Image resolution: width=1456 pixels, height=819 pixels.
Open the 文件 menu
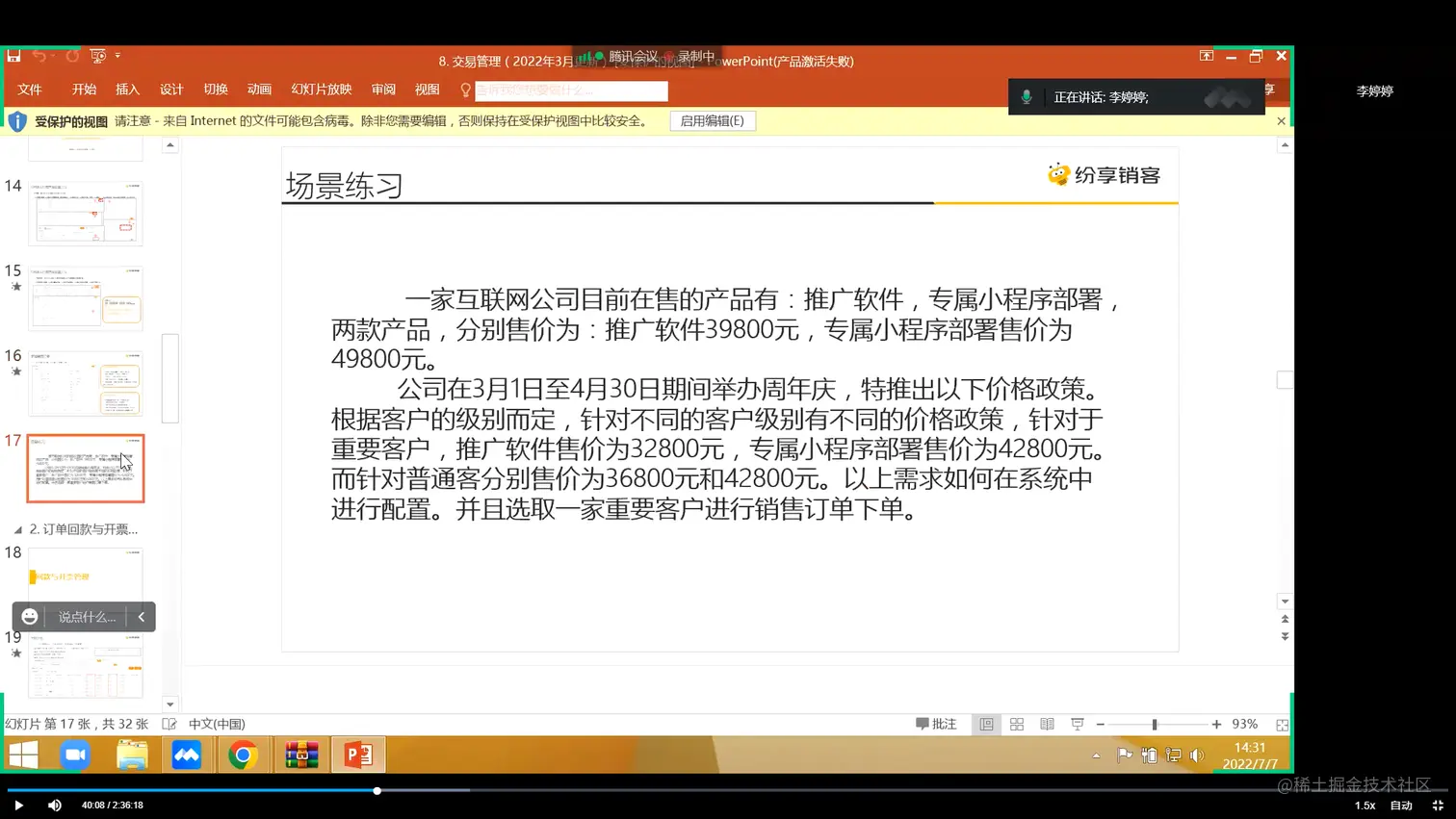pos(30,90)
